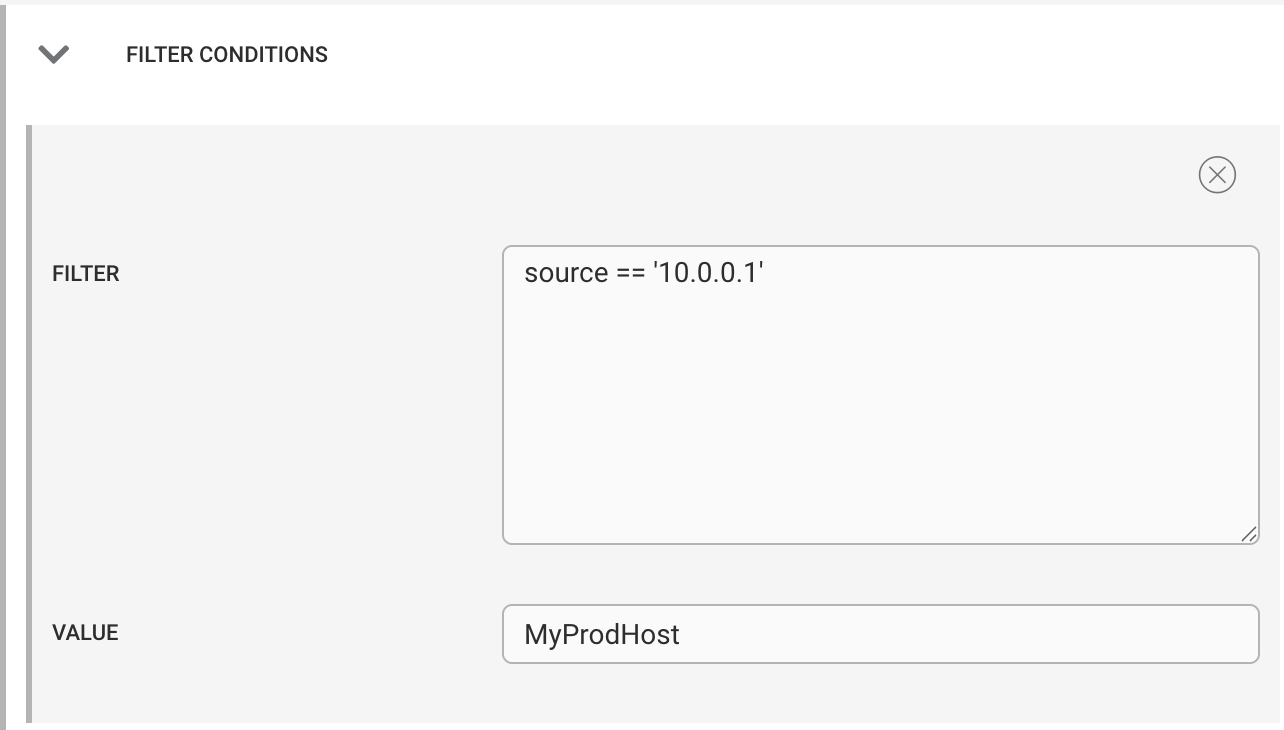Click the FILTER CONDITIONS header title

(x=227, y=55)
